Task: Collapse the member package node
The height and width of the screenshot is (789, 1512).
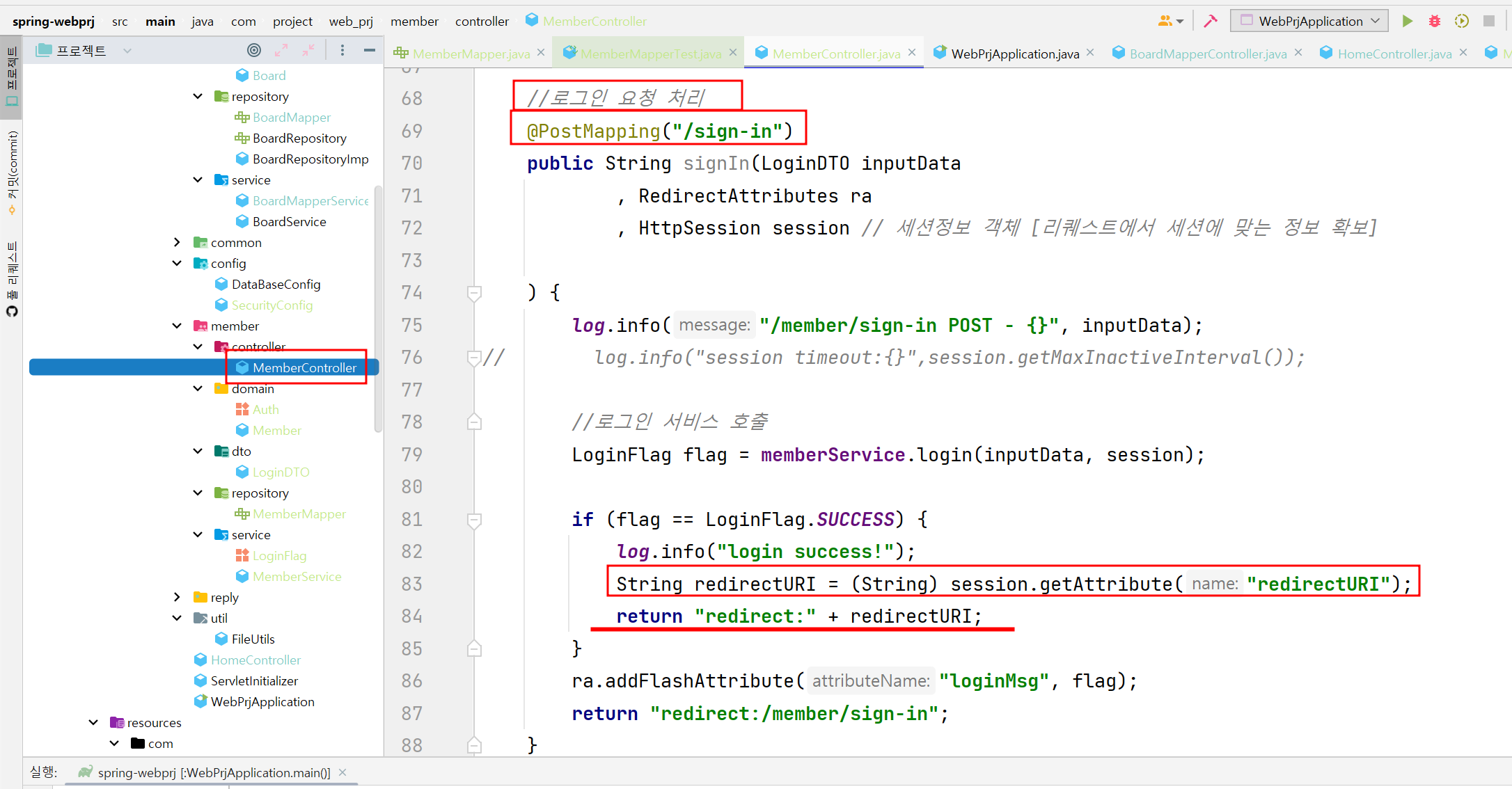Action: tap(177, 326)
